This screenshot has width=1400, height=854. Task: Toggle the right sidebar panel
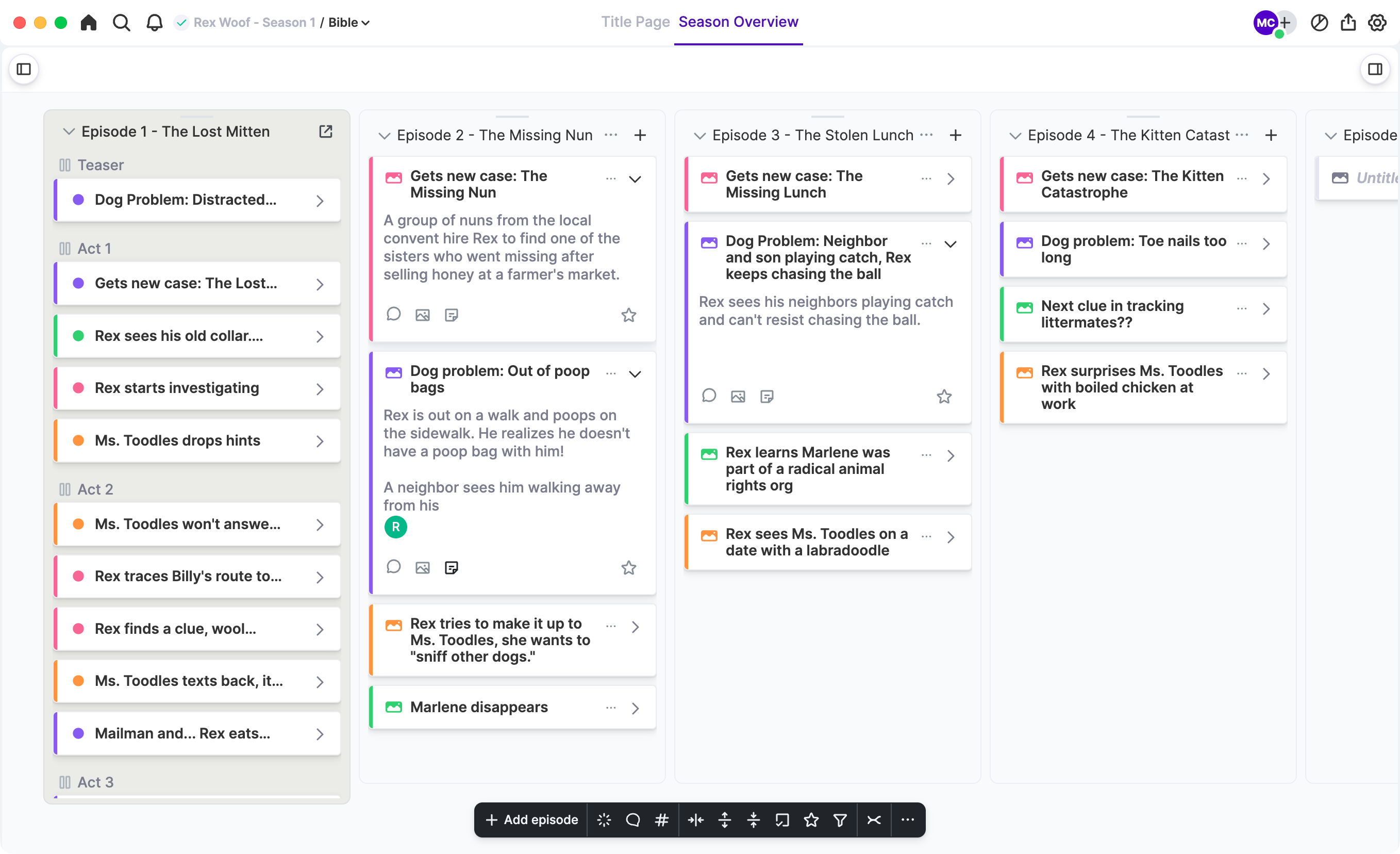tap(1375, 70)
